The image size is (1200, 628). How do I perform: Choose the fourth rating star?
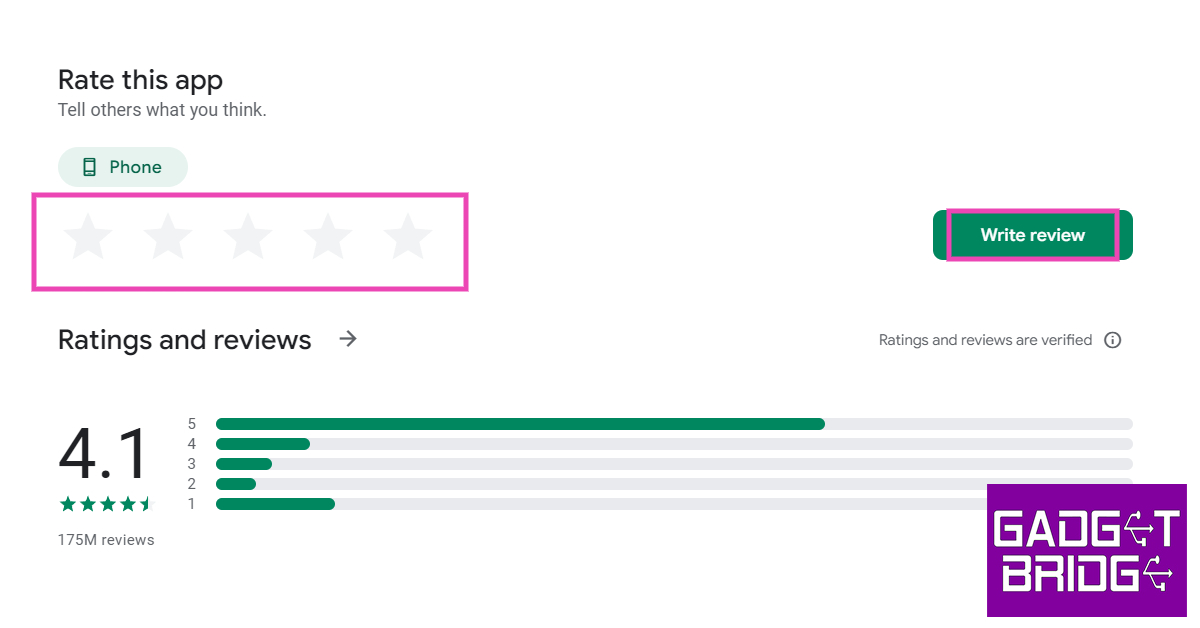coord(328,237)
